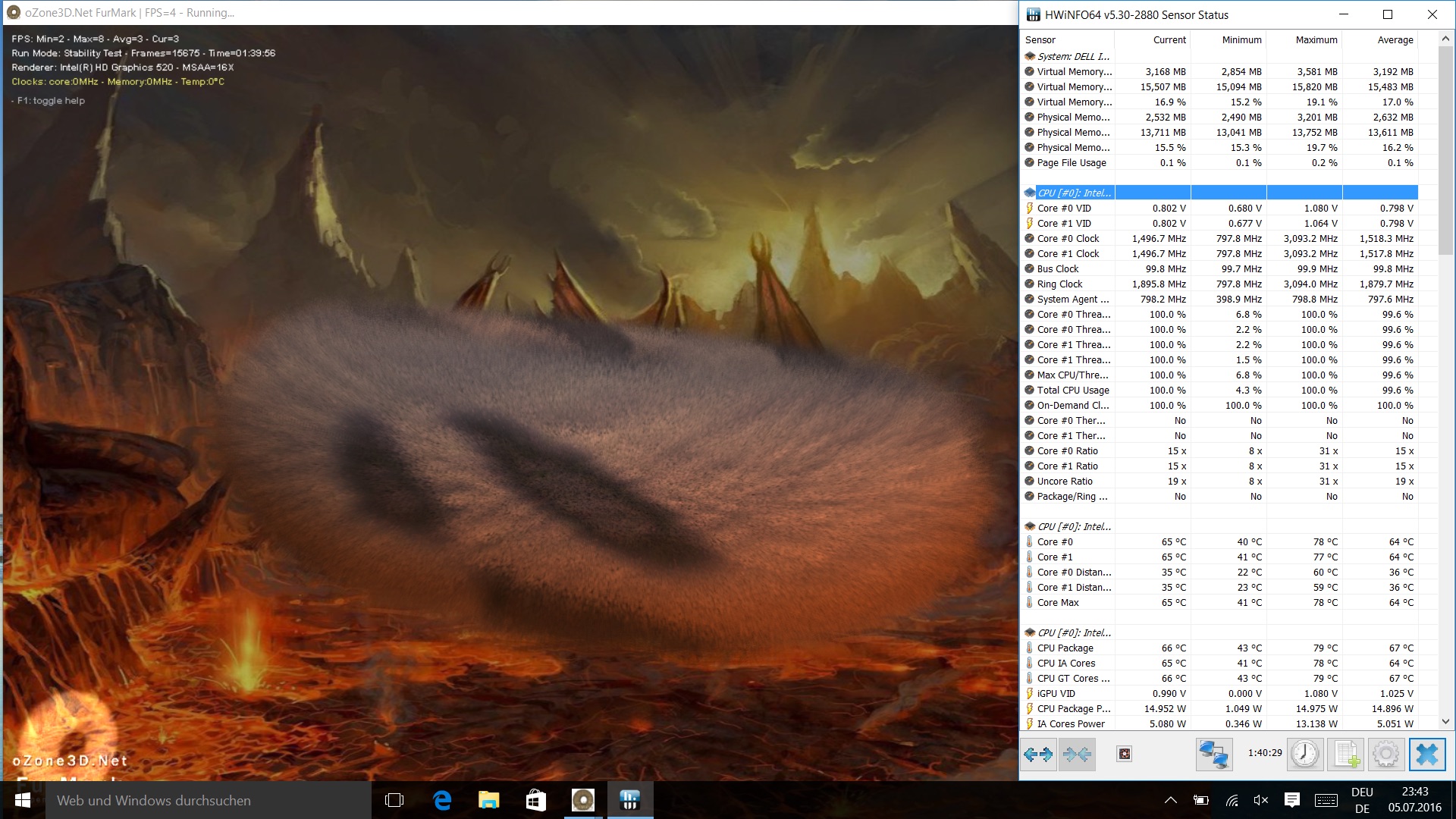Click the Average column header
The height and width of the screenshot is (819, 1456).
(1395, 39)
